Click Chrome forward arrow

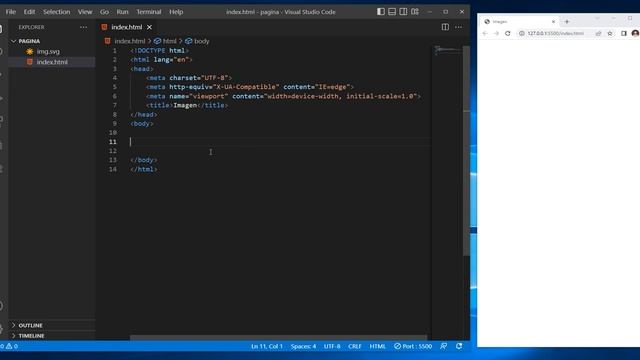496,33
